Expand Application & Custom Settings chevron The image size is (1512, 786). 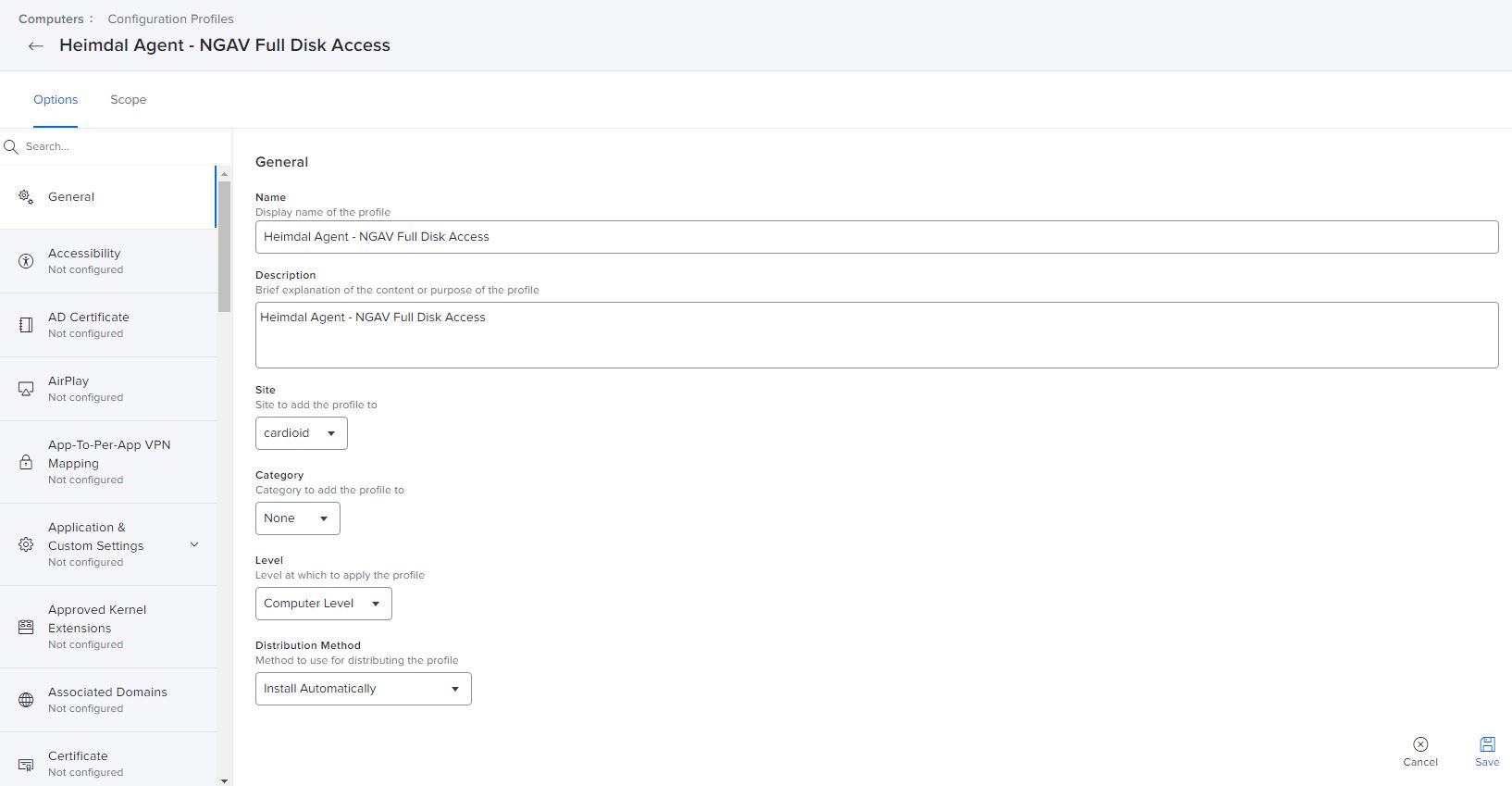click(194, 544)
